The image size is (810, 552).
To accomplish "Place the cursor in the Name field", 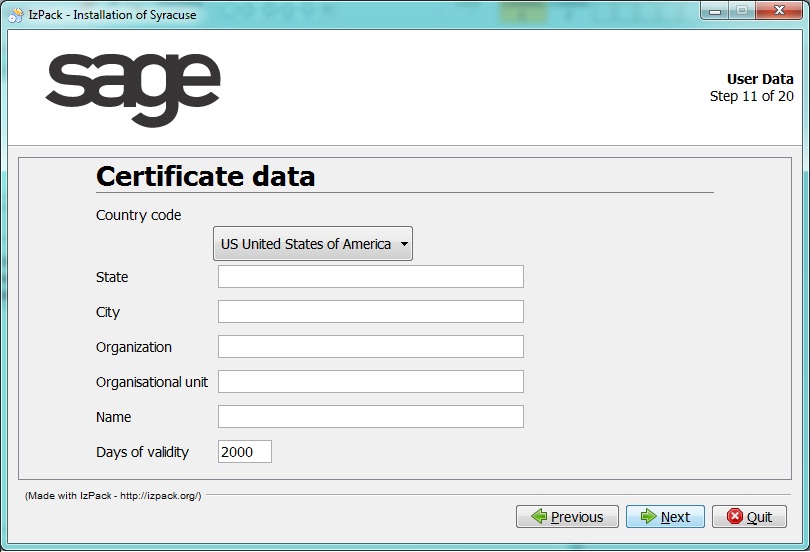I will [370, 417].
